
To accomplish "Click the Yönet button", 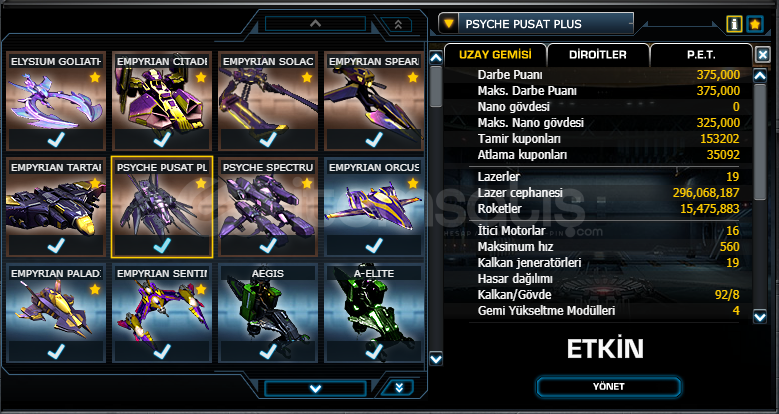I will [x=609, y=386].
